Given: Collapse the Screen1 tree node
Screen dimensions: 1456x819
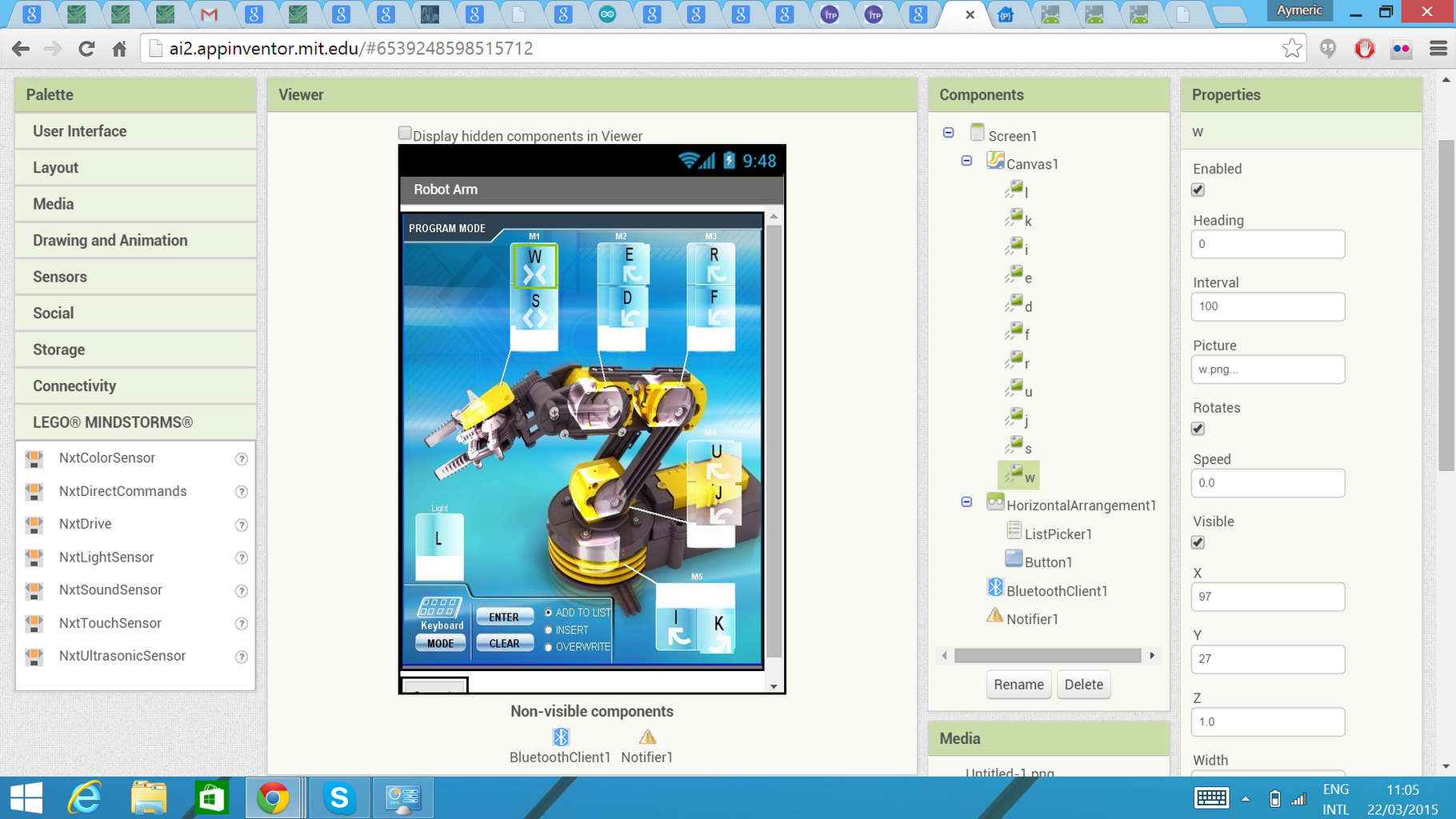Looking at the screenshot, I should click(949, 133).
